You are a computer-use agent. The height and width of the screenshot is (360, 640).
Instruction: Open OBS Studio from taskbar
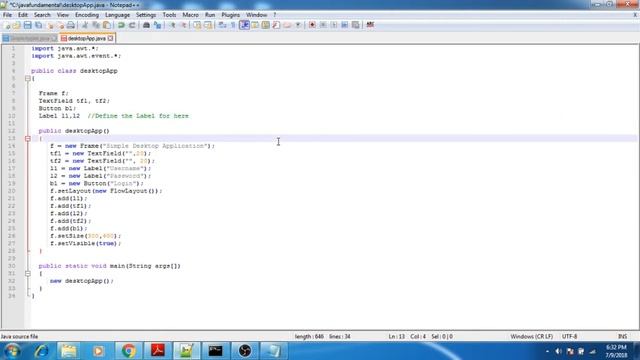coord(245,351)
